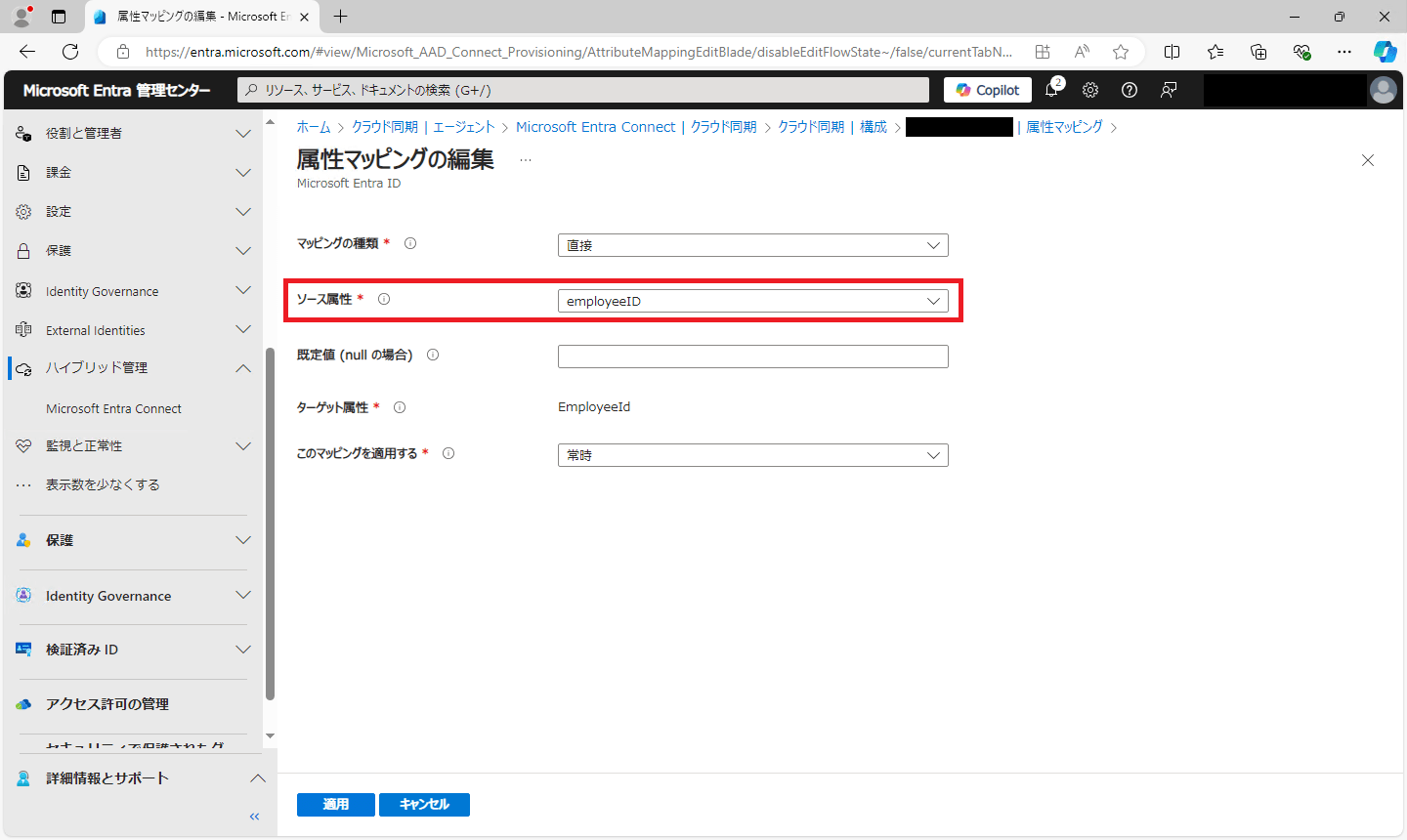Open a new browser tab with plus
The image size is (1407, 840).
(x=340, y=17)
